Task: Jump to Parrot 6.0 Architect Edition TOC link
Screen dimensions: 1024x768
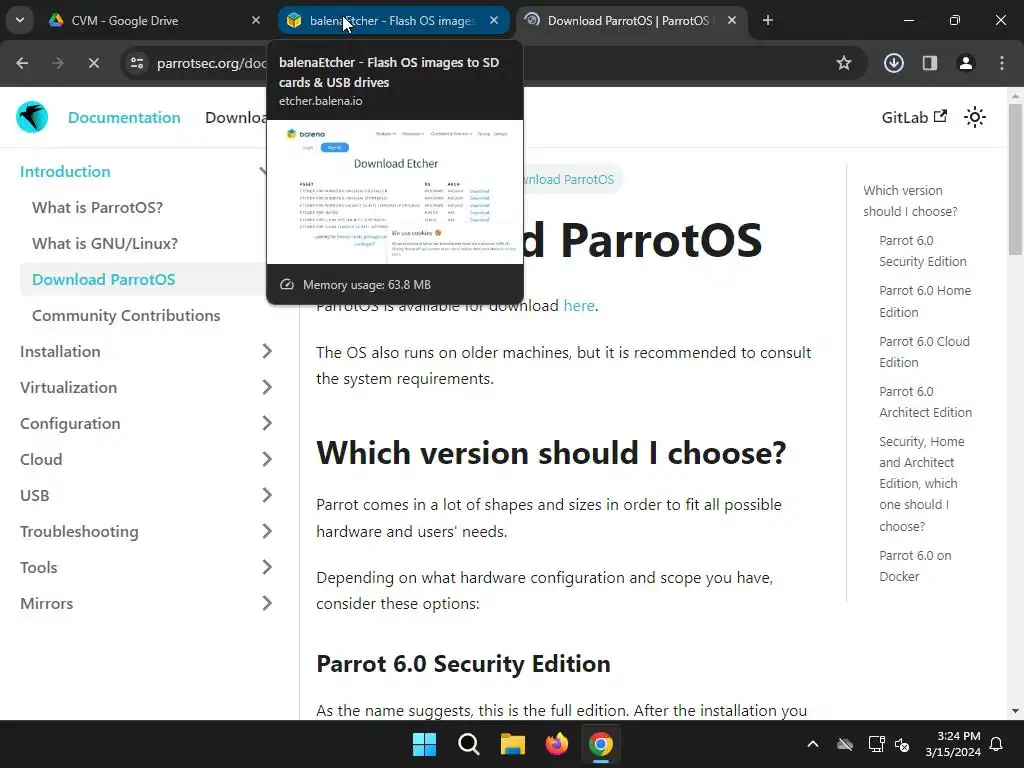Action: pos(925,402)
